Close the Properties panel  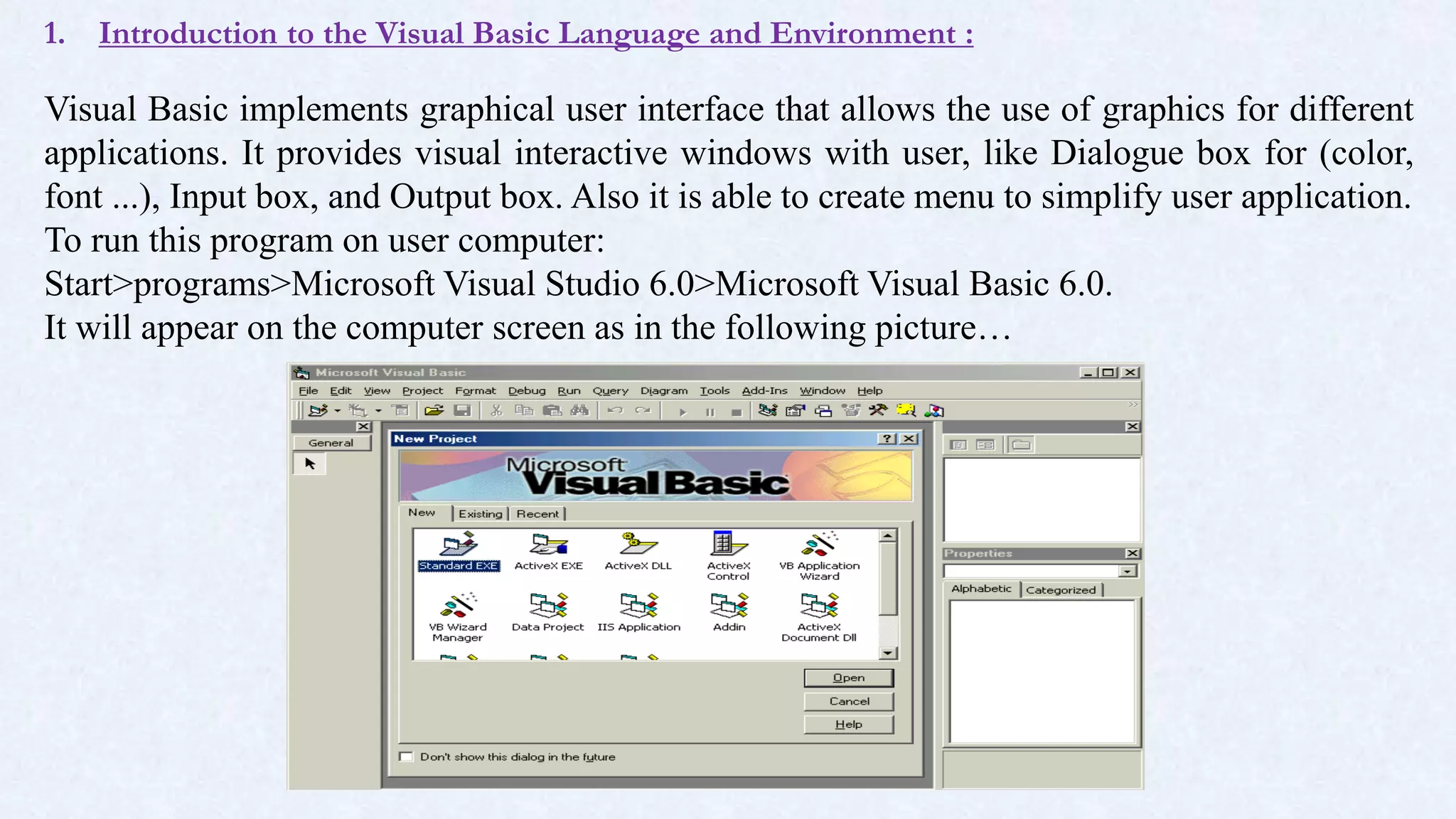click(x=1133, y=553)
